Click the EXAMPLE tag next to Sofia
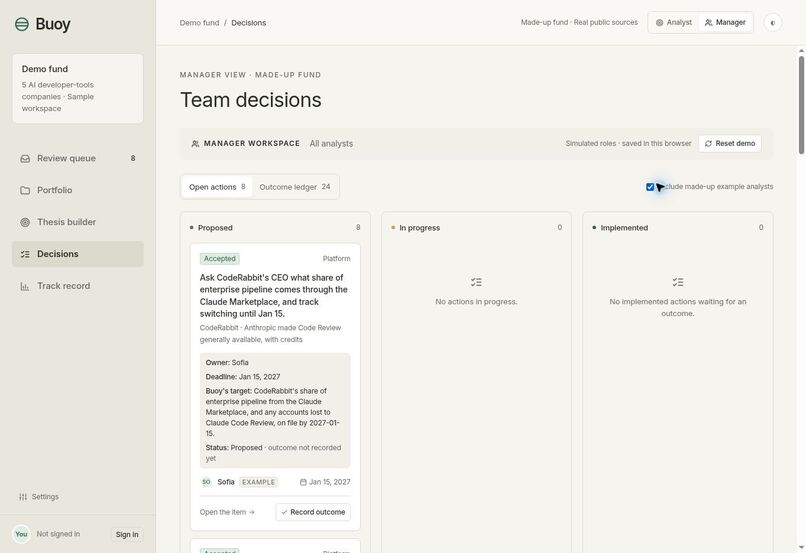 (x=259, y=482)
